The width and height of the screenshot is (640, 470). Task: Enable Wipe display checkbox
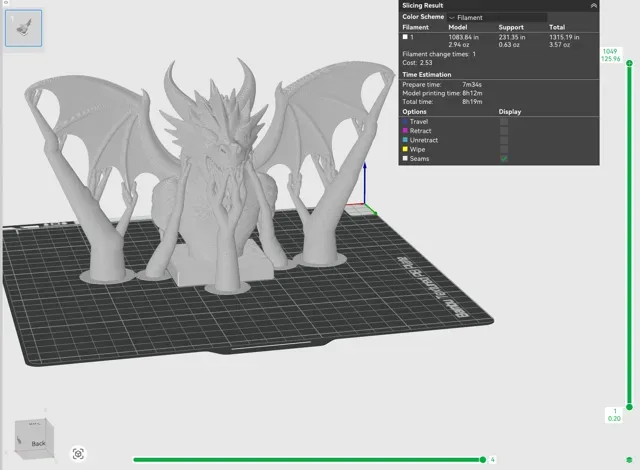504,150
